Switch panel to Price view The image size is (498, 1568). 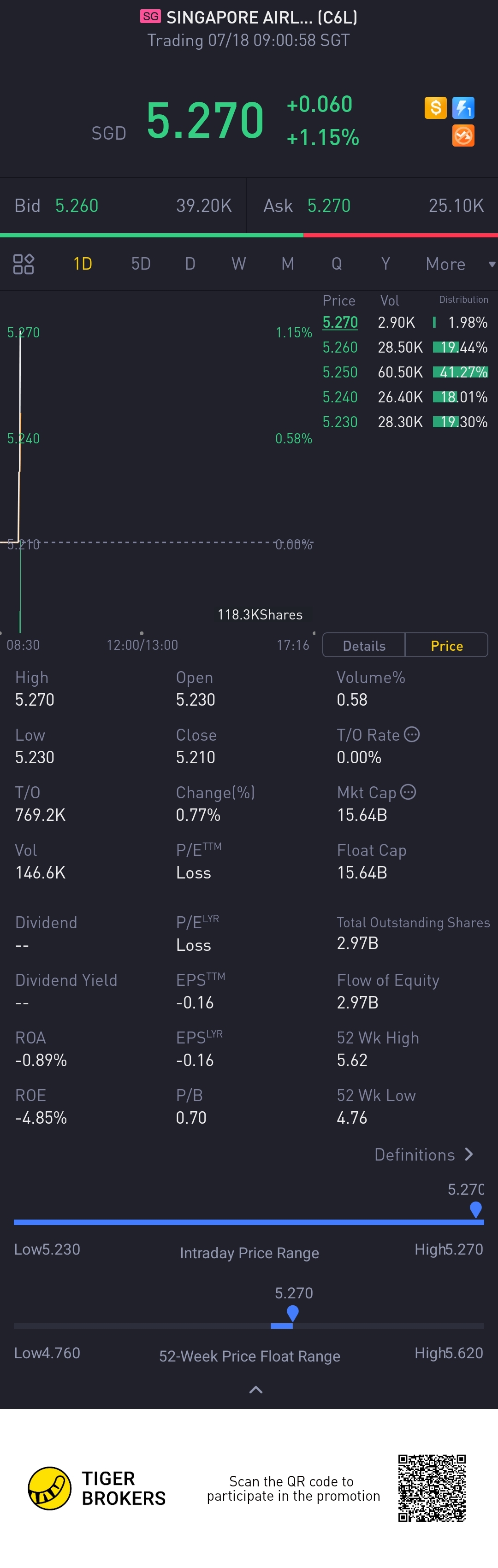(x=446, y=645)
